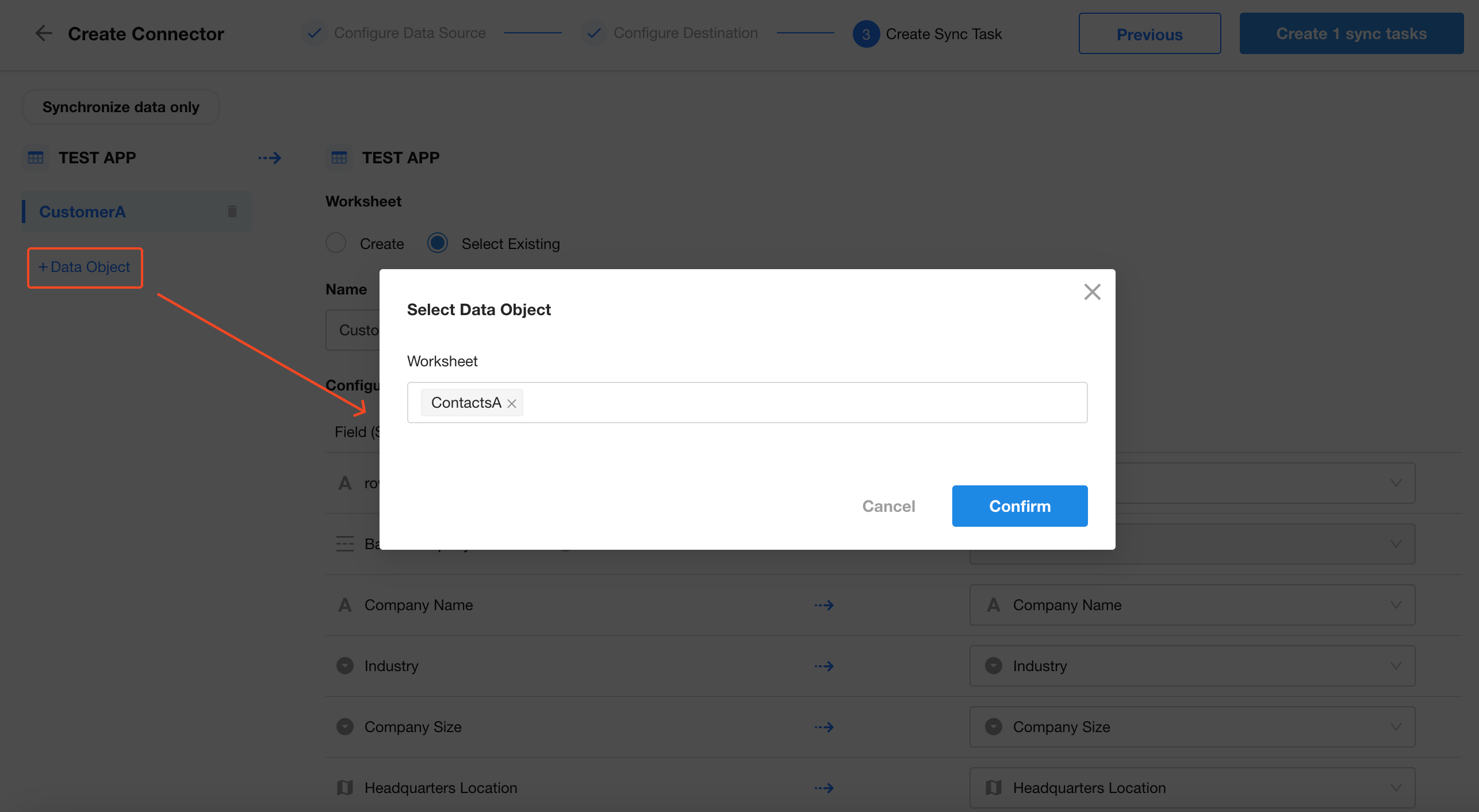Image resolution: width=1479 pixels, height=812 pixels.
Task: Click the mapping arrow for Headquarters Location
Action: pyautogui.click(x=824, y=788)
